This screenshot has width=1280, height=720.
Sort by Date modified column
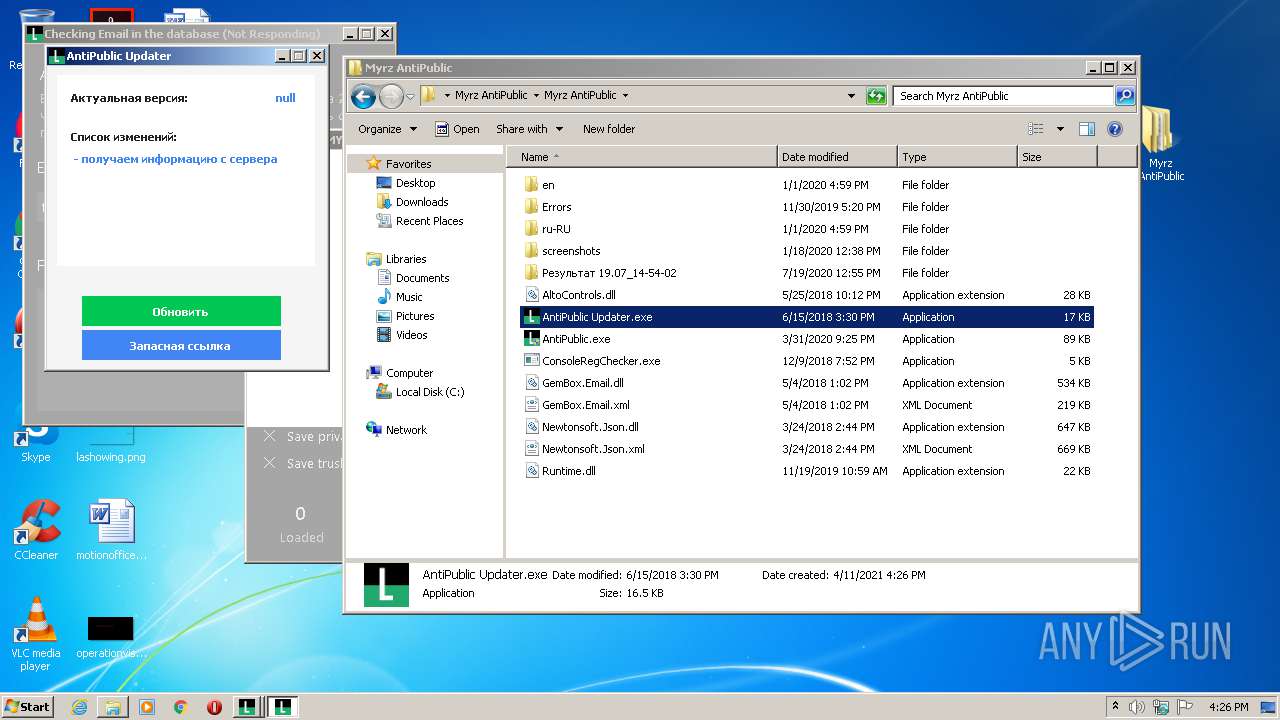837,157
